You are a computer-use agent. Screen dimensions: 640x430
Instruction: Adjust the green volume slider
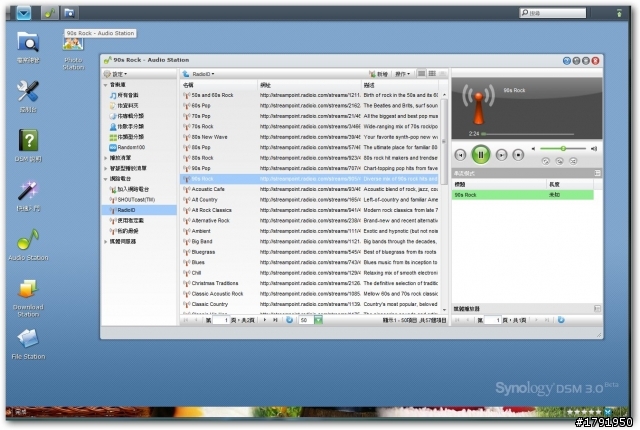(x=563, y=149)
